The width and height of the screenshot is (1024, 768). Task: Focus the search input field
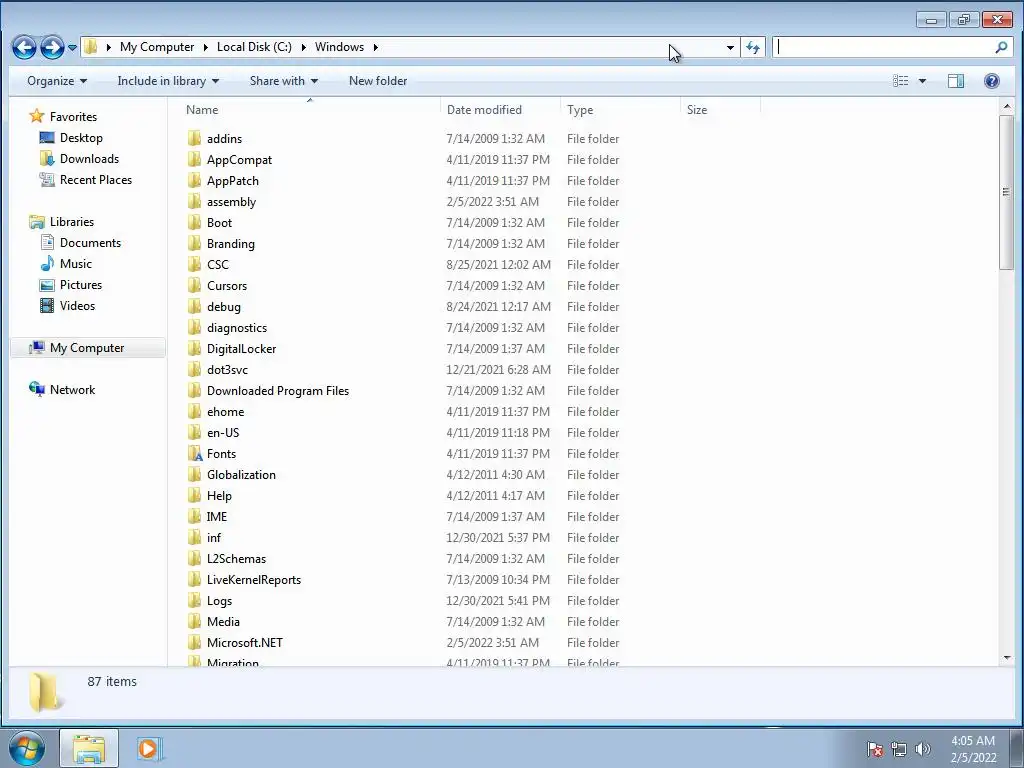tap(884, 47)
